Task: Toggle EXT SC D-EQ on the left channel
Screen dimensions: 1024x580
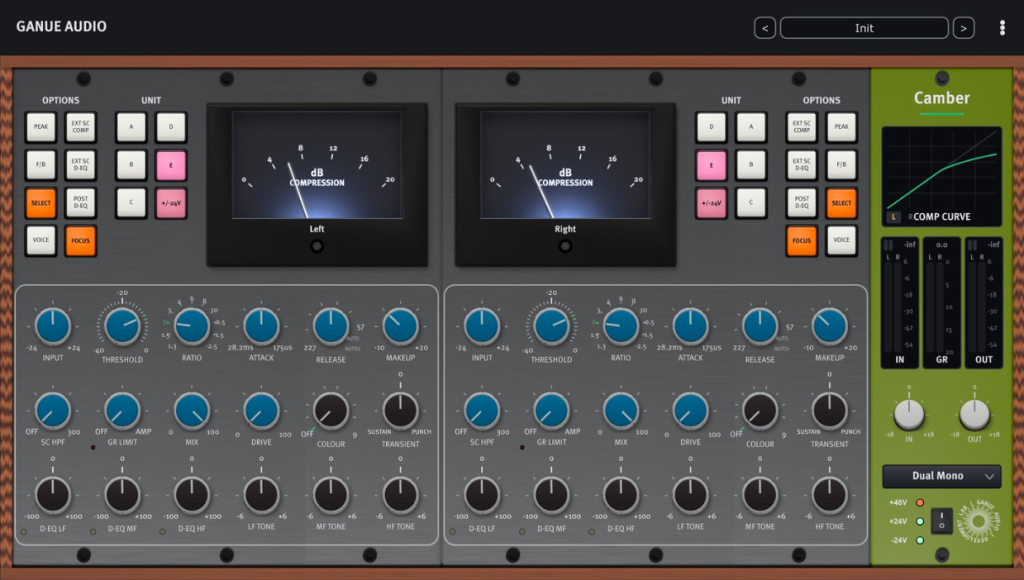Action: [x=80, y=165]
